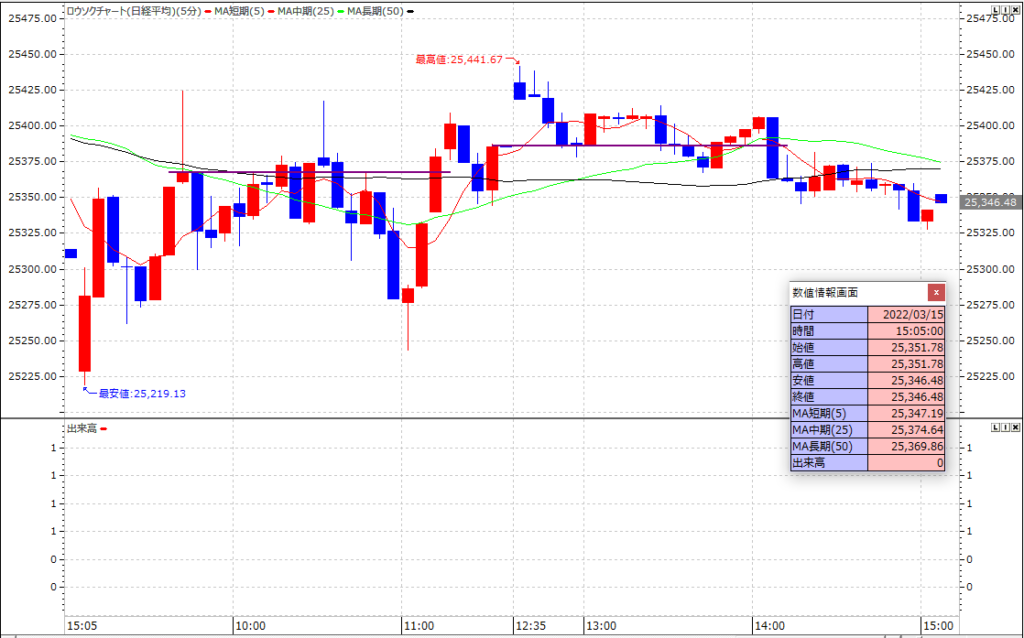1024x638 pixels.
Task: Click the red color marker after ロウソクチャート legend
Action: [208, 11]
